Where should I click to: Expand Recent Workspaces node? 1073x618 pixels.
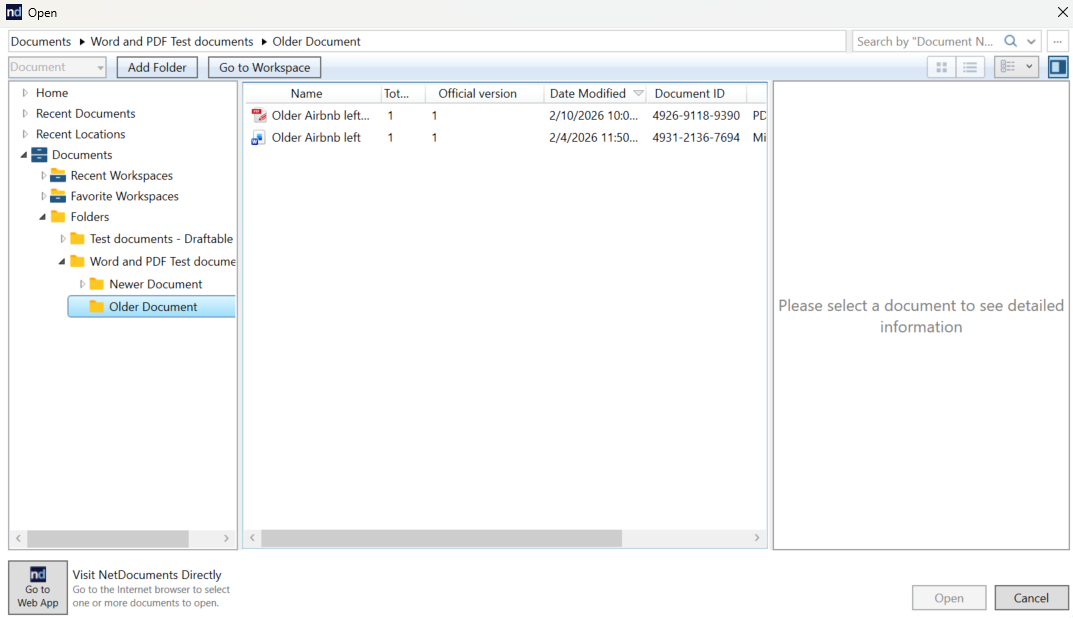pos(43,175)
